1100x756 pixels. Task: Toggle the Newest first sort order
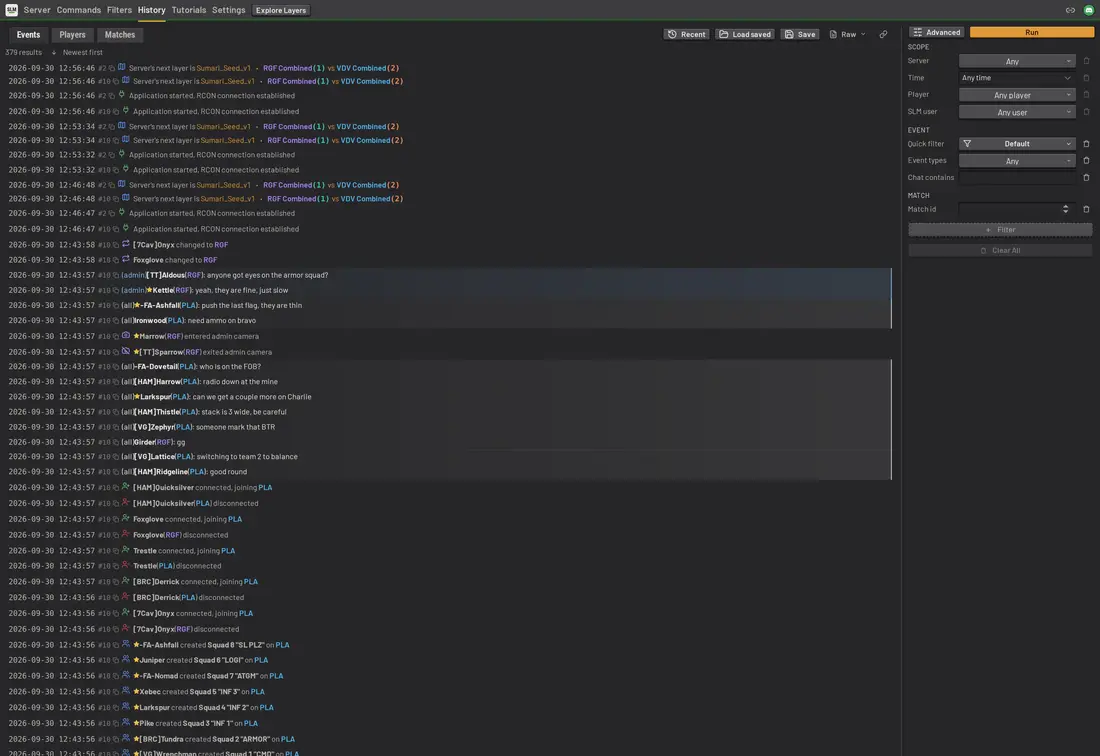point(77,53)
